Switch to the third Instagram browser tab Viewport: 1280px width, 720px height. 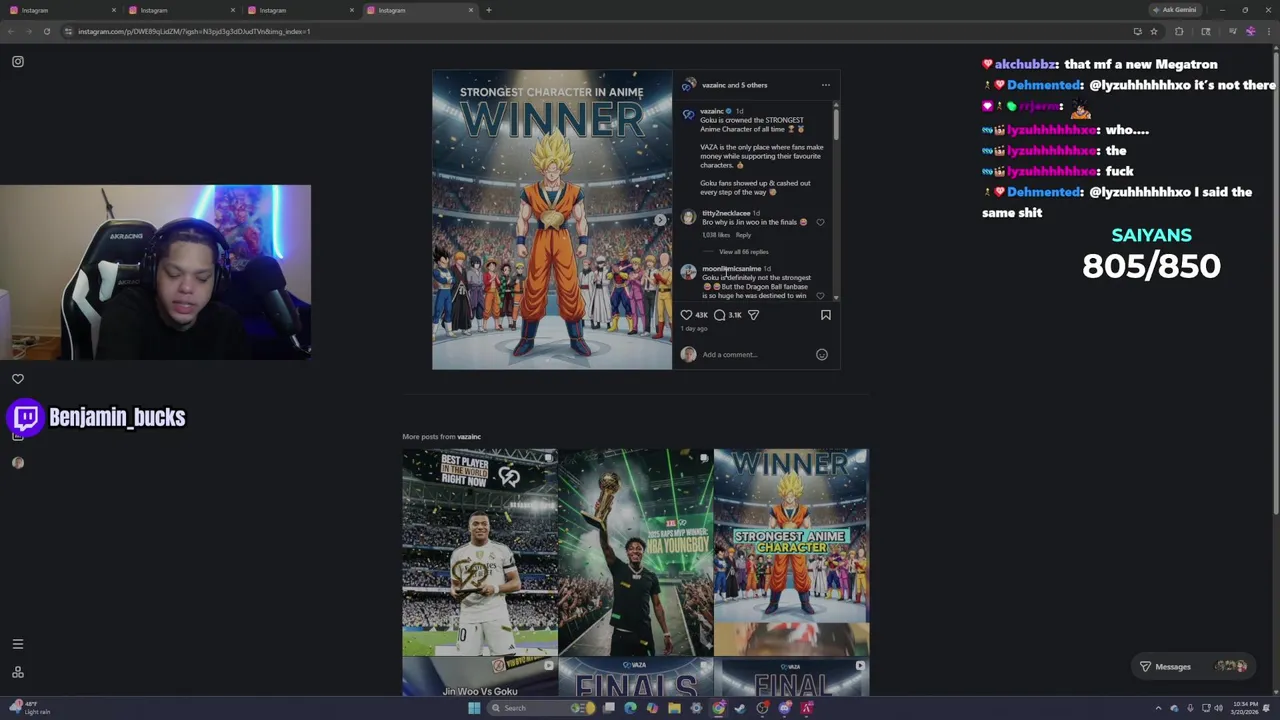(x=300, y=10)
